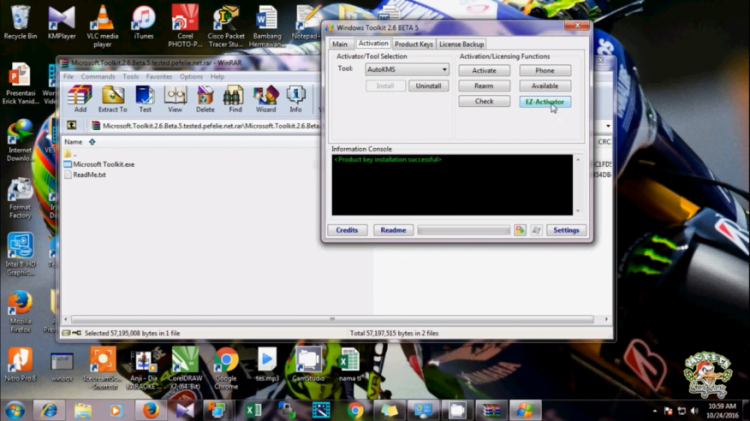Open the WinRAR File menu
The image size is (750, 421).
68,77
